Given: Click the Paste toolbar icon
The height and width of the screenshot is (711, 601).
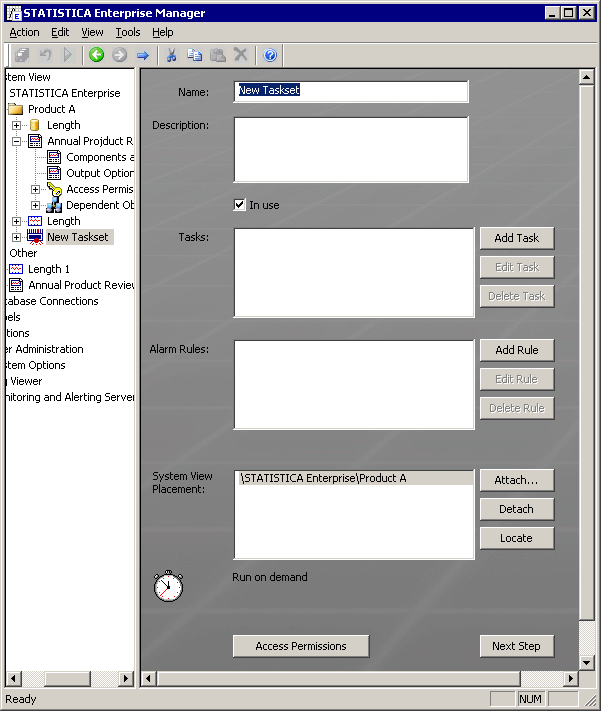Looking at the screenshot, I should (218, 55).
